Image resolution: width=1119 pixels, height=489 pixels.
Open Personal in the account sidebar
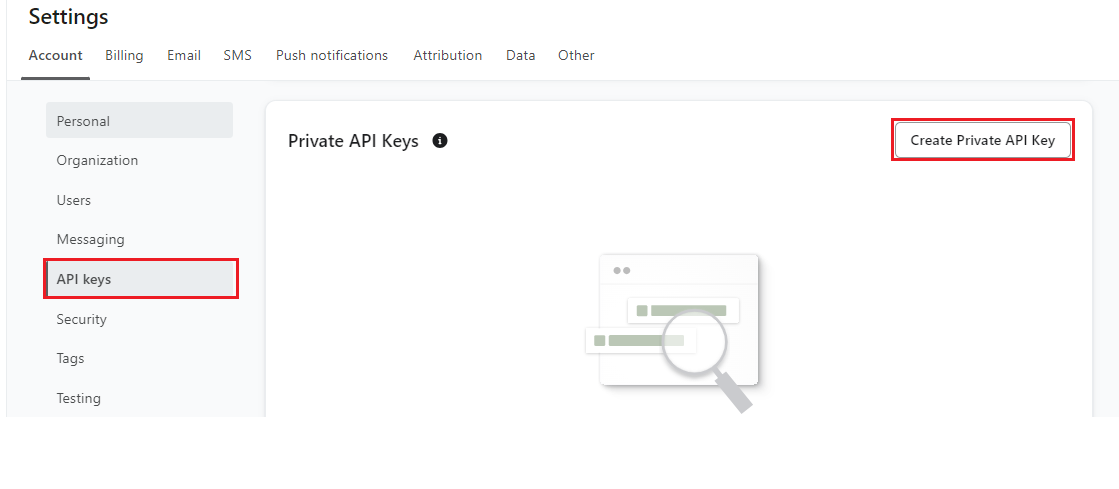coord(139,121)
